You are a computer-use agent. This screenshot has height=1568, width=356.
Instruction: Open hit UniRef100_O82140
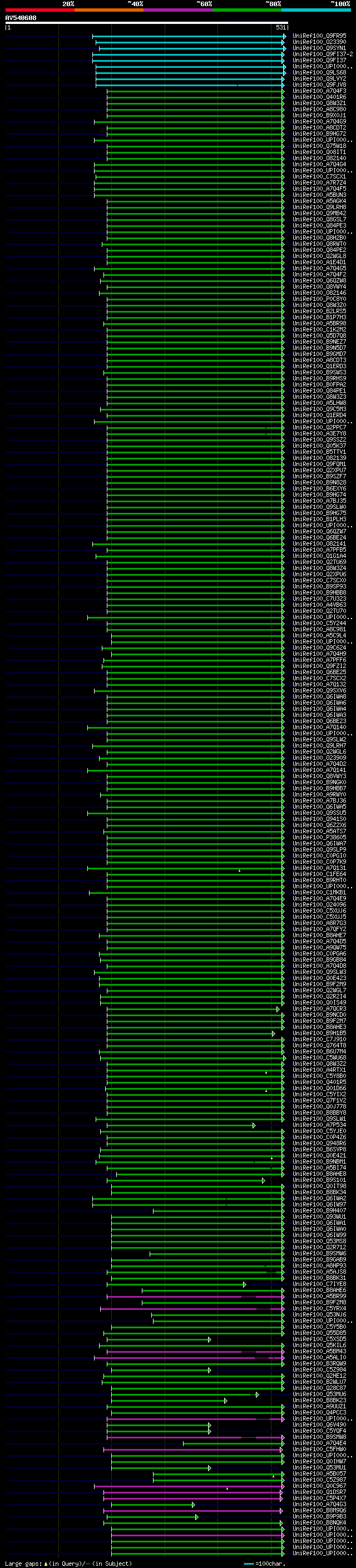click(319, 159)
